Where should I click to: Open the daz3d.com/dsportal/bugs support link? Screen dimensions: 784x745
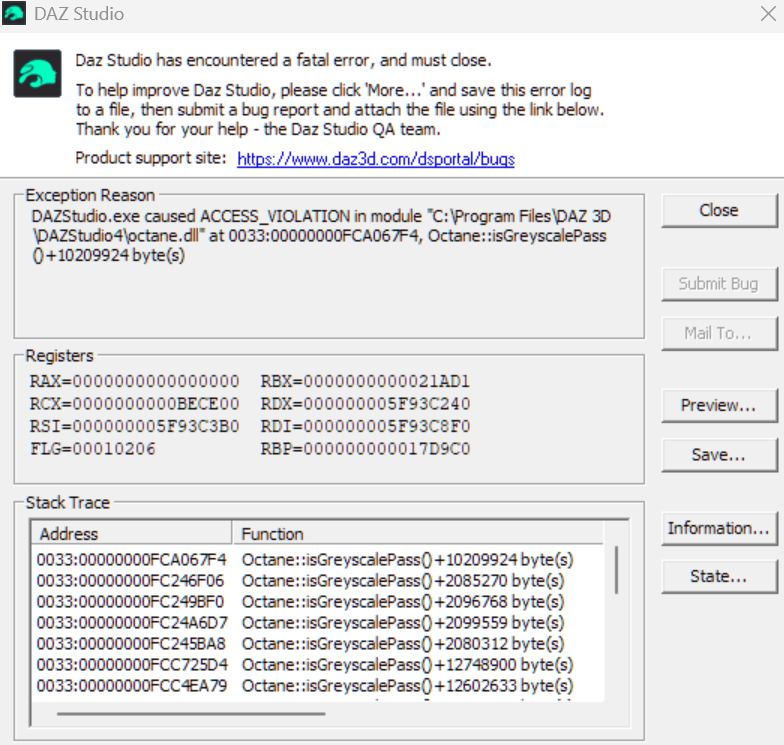click(x=376, y=159)
